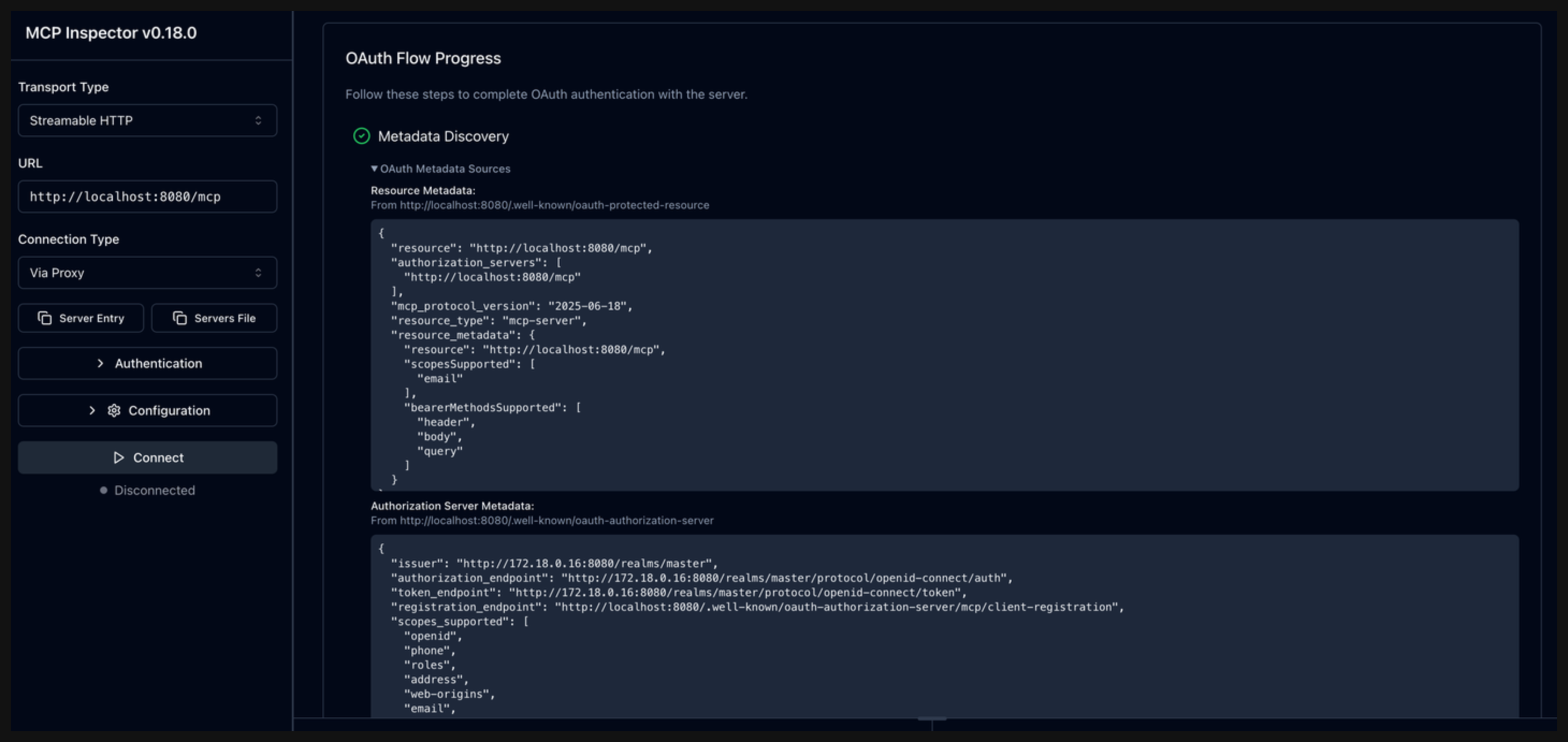Click the Connection Type up-down arrows
The width and height of the screenshot is (1568, 742).
[x=258, y=273]
